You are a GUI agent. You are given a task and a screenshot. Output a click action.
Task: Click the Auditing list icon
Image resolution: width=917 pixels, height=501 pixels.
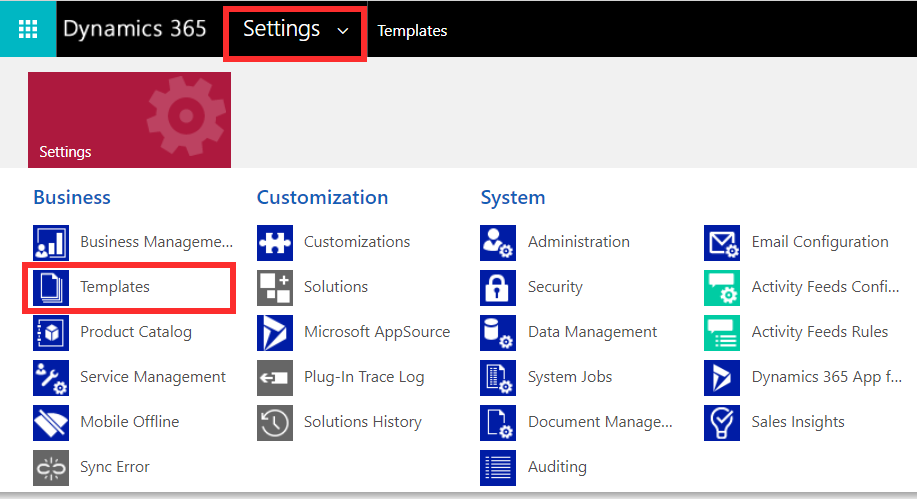pyautogui.click(x=498, y=468)
